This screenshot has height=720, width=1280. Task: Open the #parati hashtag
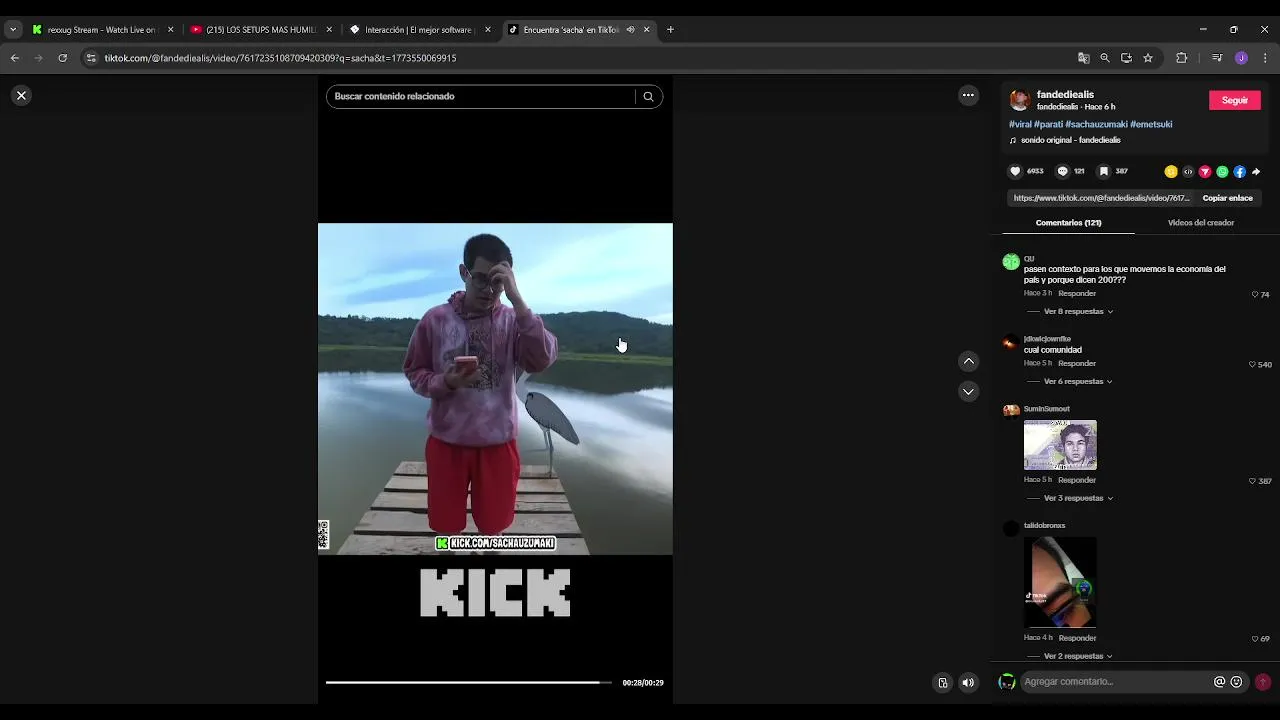[1048, 124]
